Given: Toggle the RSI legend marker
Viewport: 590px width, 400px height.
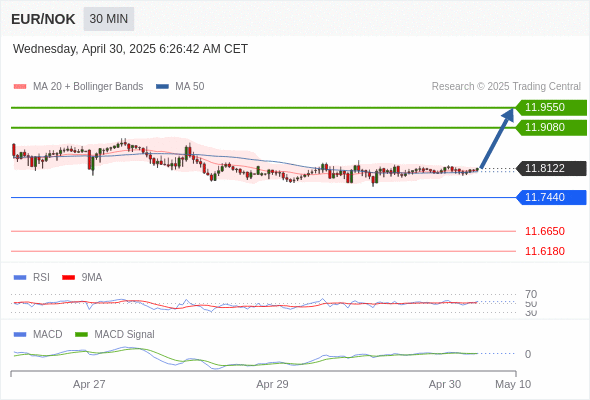Looking at the screenshot, I should point(20,278).
